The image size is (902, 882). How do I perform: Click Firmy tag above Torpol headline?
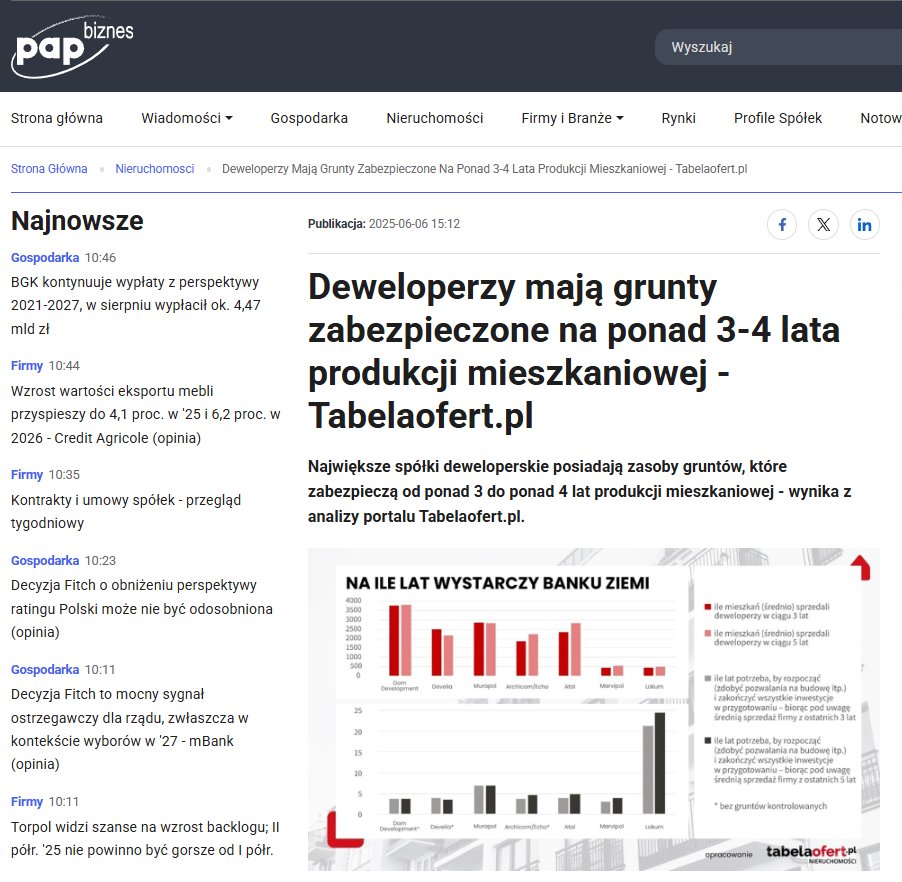tap(27, 801)
